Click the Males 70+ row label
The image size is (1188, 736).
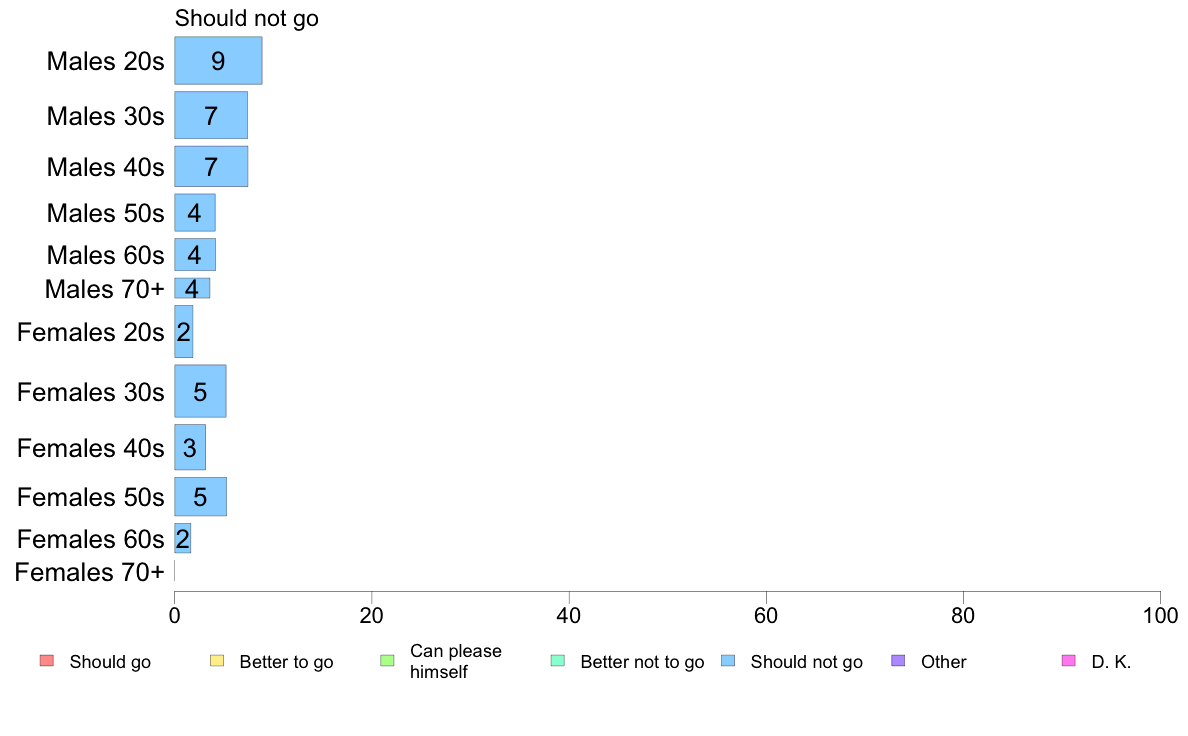(105, 289)
